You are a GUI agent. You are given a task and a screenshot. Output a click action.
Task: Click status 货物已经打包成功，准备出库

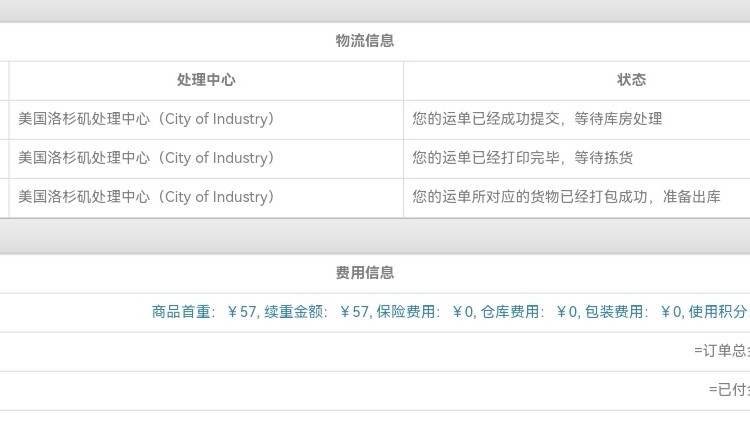pyautogui.click(x=566, y=197)
